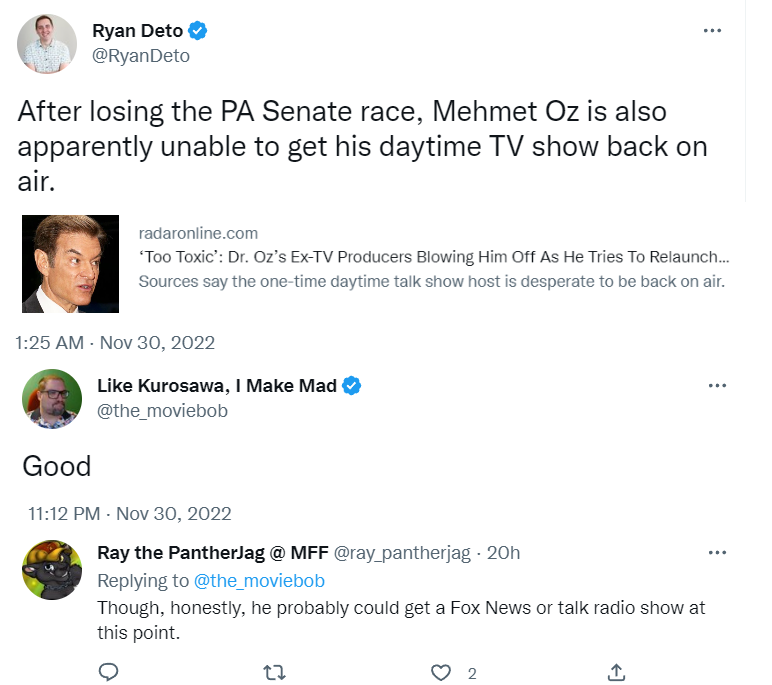
Task: Open more menu on Ray's reply
Action: click(x=717, y=553)
